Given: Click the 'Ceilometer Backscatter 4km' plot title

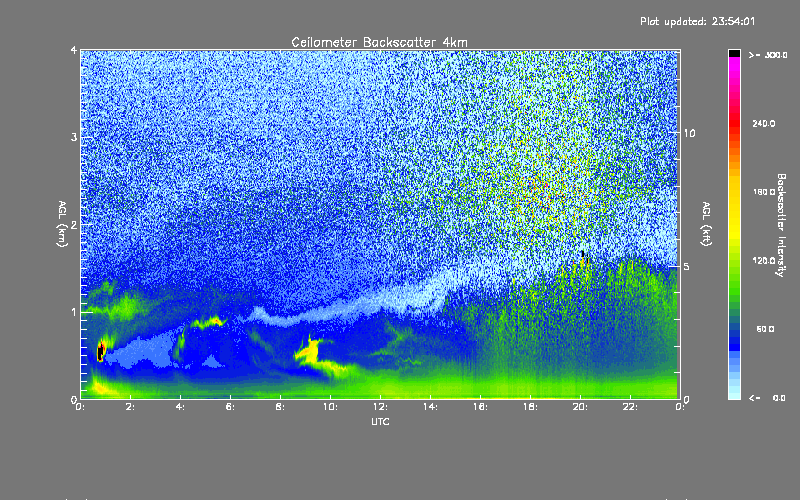Looking at the screenshot, I should (x=379, y=42).
